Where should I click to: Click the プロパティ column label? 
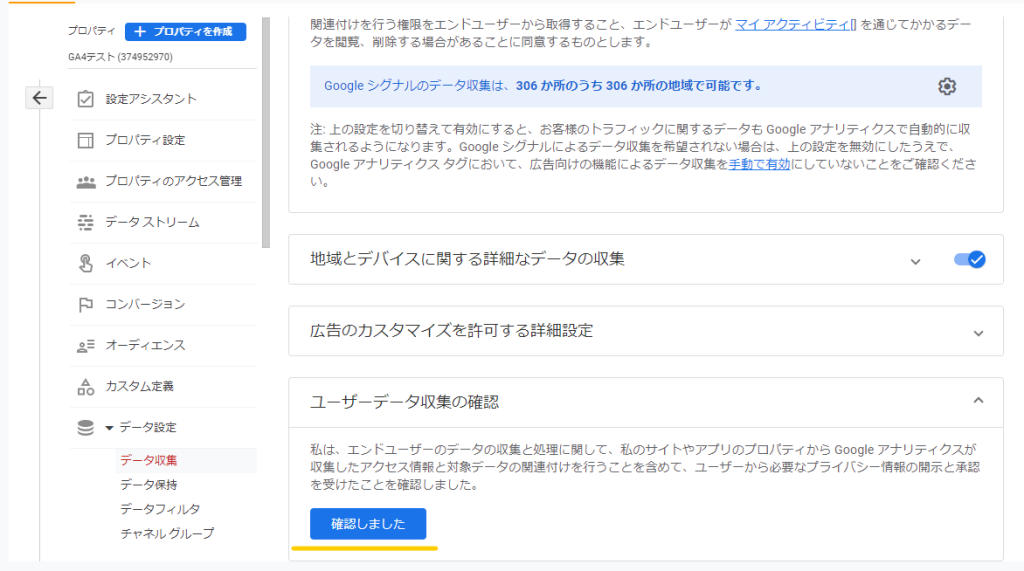pos(91,31)
